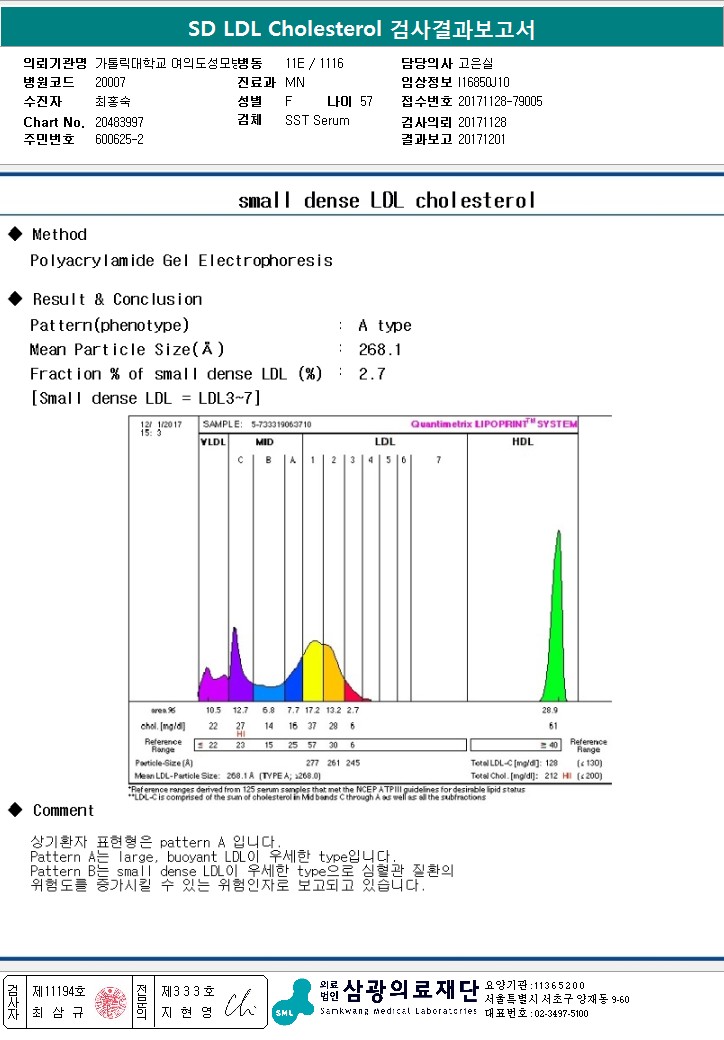Screen dimensions: 724x1040
Task: Select Chart No. value '20483997'
Action: 119,122
